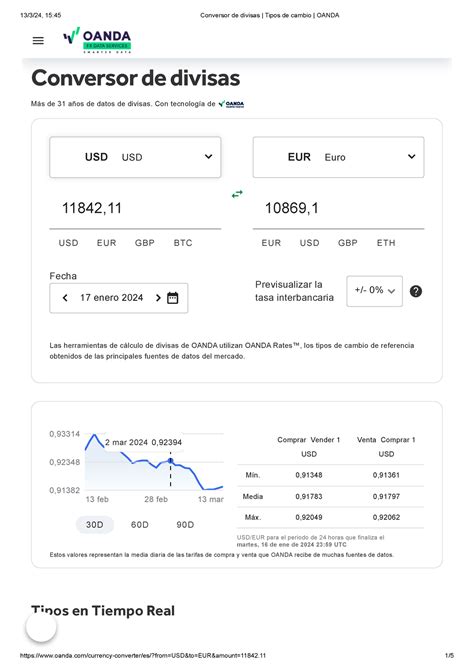Select USD shortcut under source amount

click(x=68, y=243)
